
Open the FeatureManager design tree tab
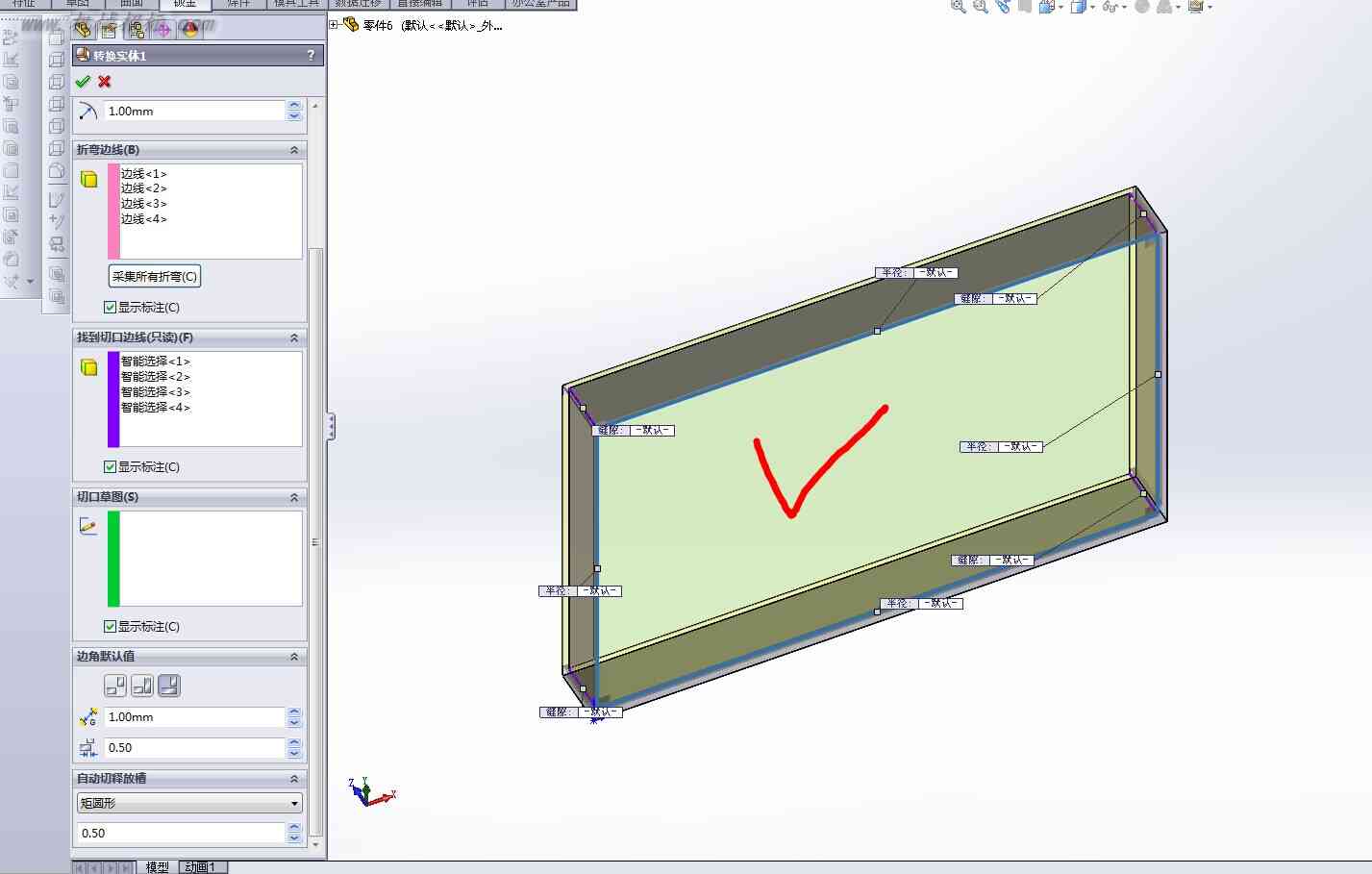[83, 30]
